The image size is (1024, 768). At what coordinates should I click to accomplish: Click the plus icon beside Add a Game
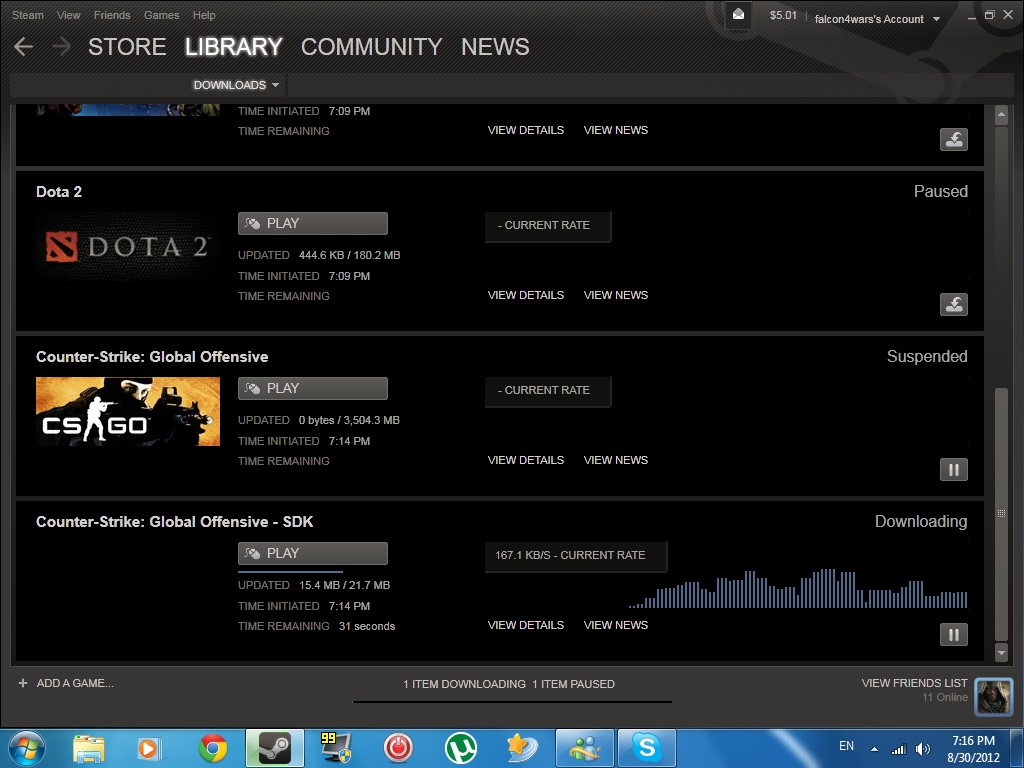click(23, 683)
